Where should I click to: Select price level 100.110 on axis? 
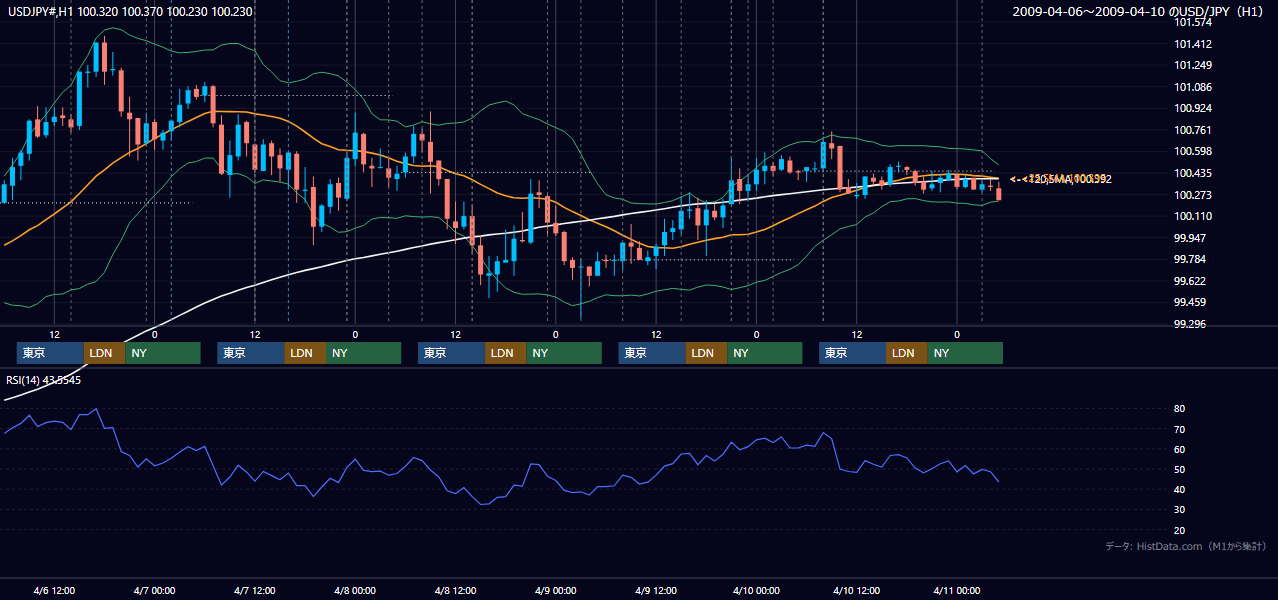(1193, 216)
